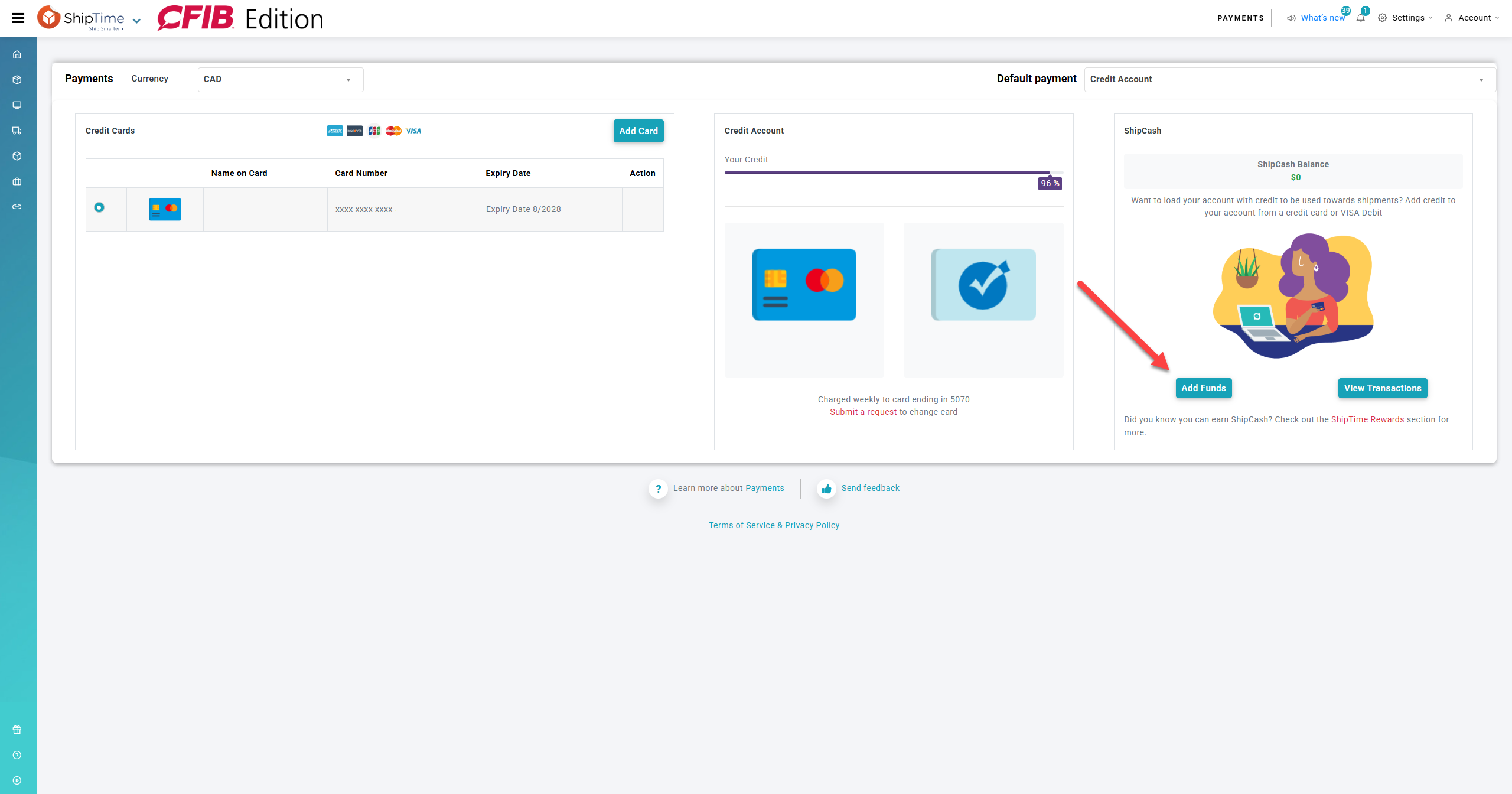Image resolution: width=1512 pixels, height=794 pixels.
Task: Click the gift icon in sidebar
Action: pos(17,730)
